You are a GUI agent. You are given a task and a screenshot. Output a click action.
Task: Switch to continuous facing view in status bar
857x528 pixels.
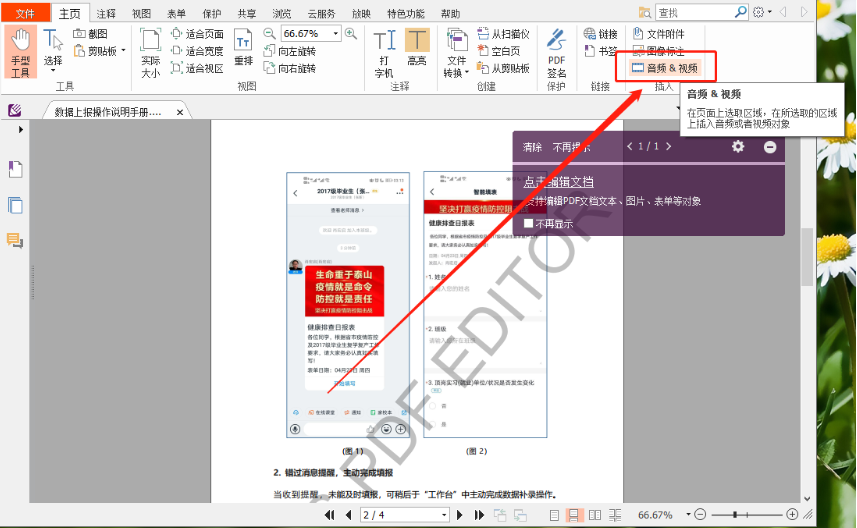click(615, 515)
